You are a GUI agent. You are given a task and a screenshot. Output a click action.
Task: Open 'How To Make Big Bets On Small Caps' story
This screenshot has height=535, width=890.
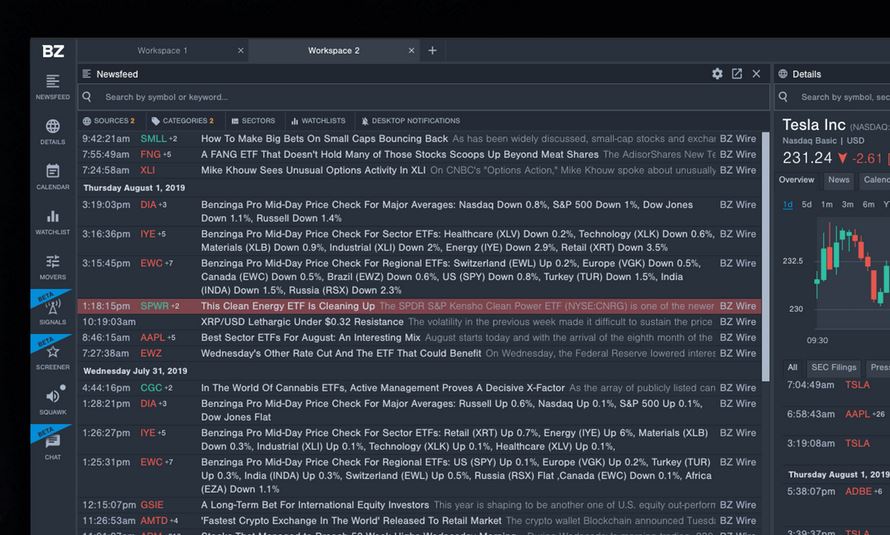tap(324, 139)
